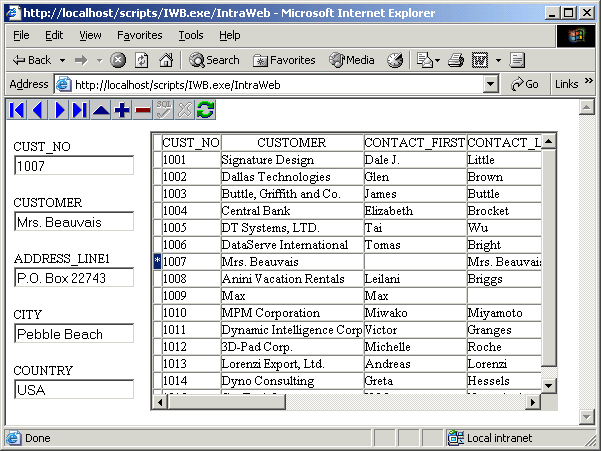Image resolution: width=601 pixels, height=451 pixels.
Task: Click the Discuss toolbar icon
Action: [517, 60]
